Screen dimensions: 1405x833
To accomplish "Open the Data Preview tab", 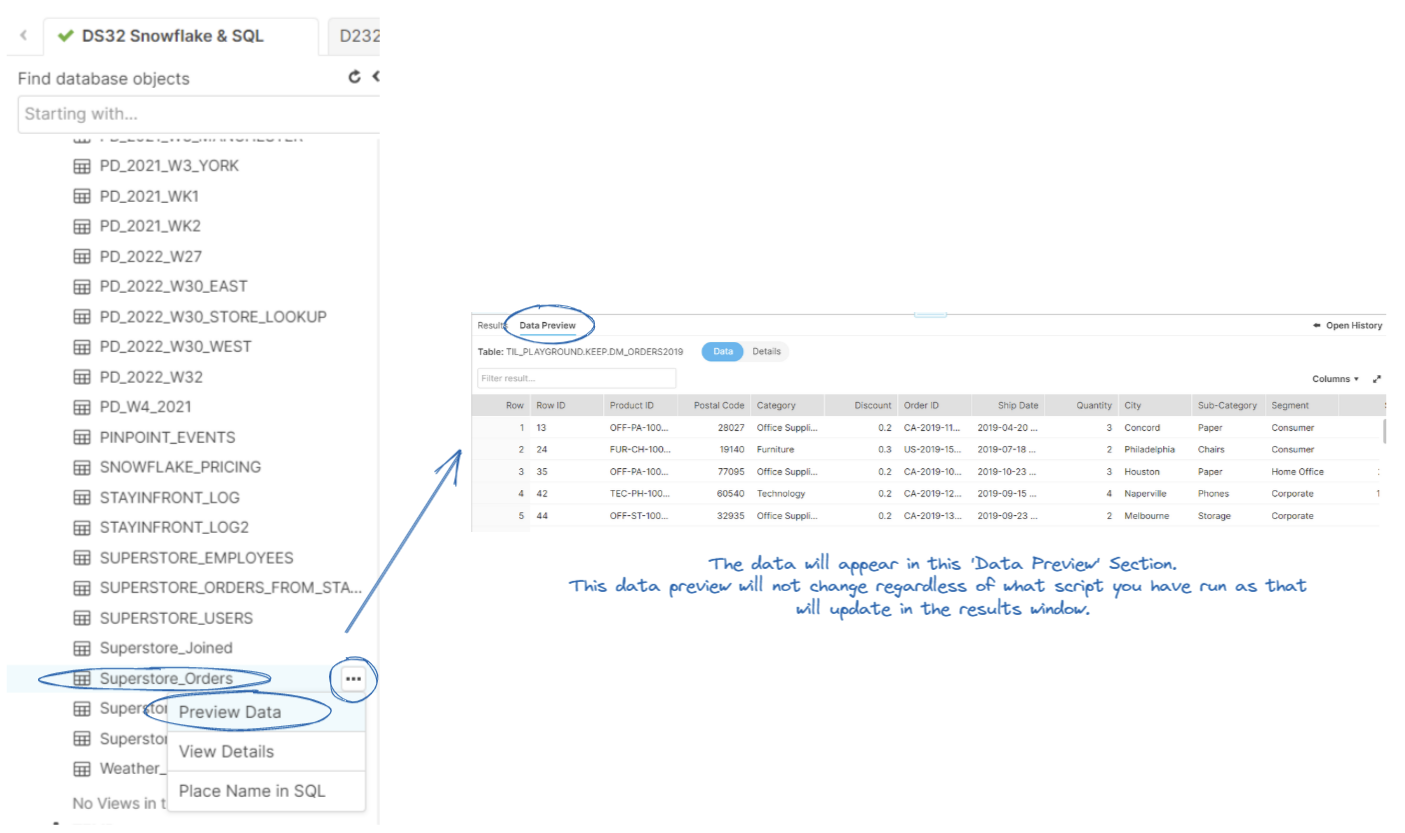I will point(547,326).
